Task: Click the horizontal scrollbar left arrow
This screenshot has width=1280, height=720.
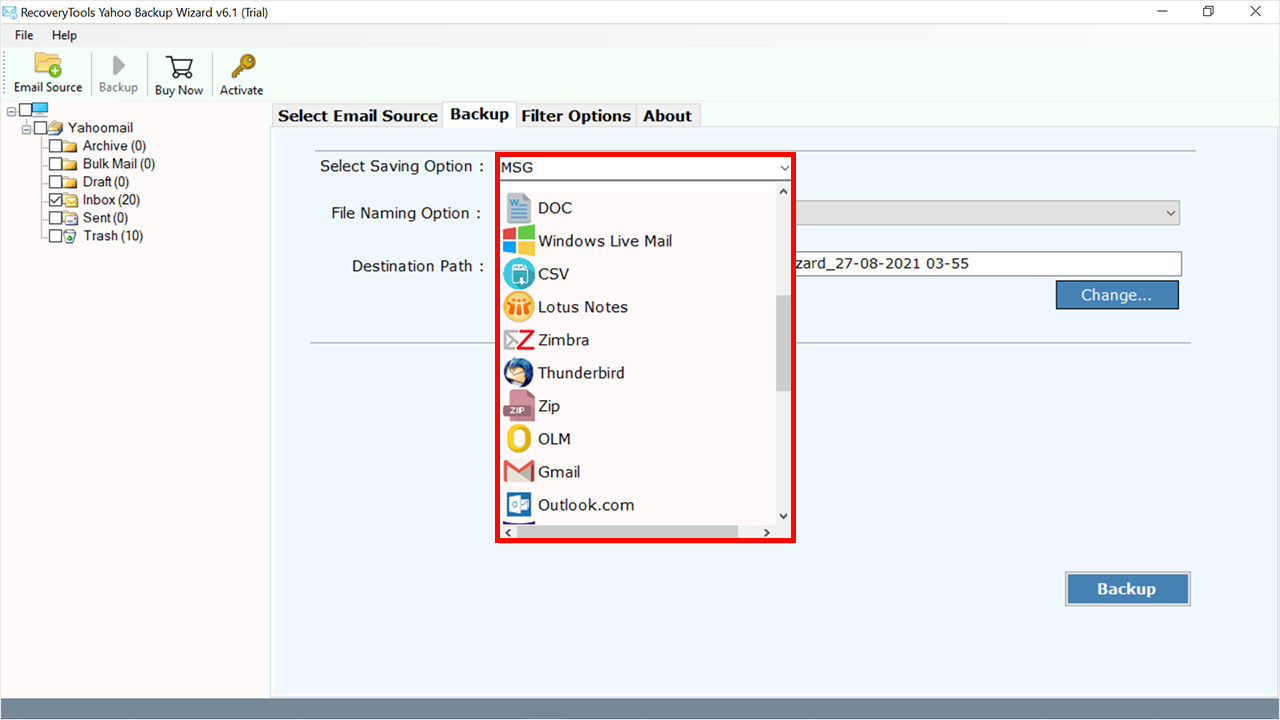Action: (x=508, y=533)
